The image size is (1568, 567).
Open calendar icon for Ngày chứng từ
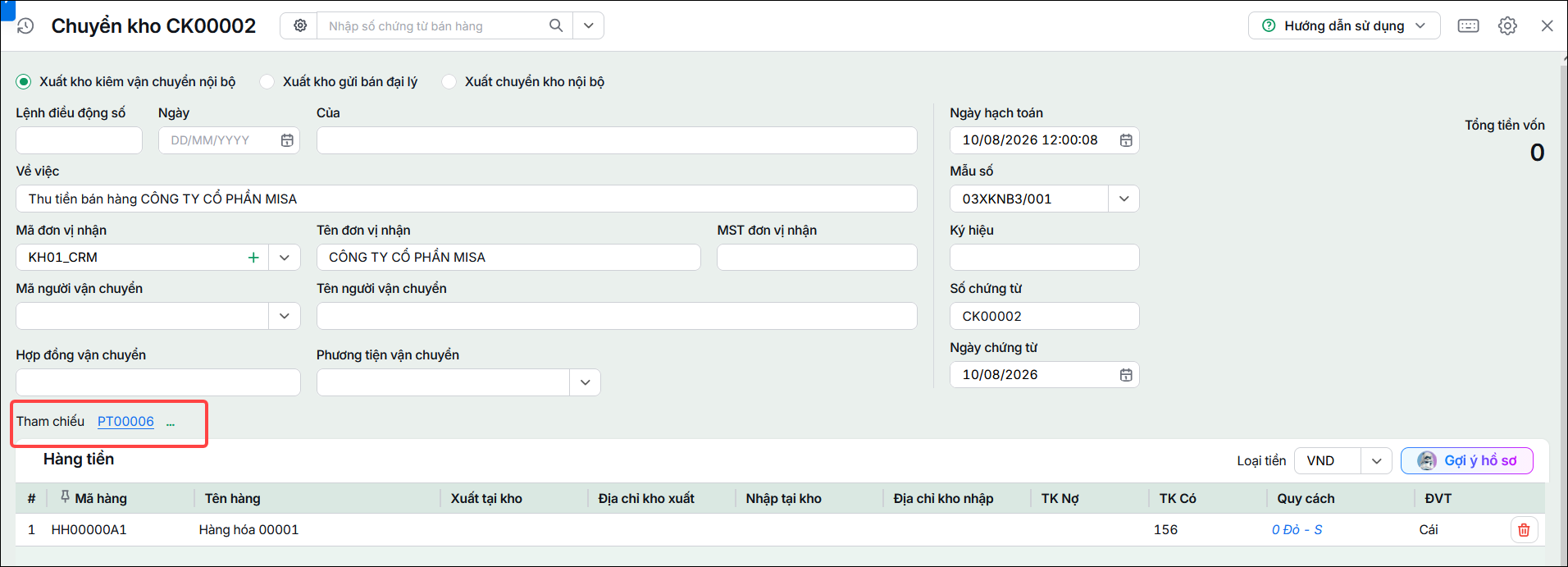pos(1126,375)
